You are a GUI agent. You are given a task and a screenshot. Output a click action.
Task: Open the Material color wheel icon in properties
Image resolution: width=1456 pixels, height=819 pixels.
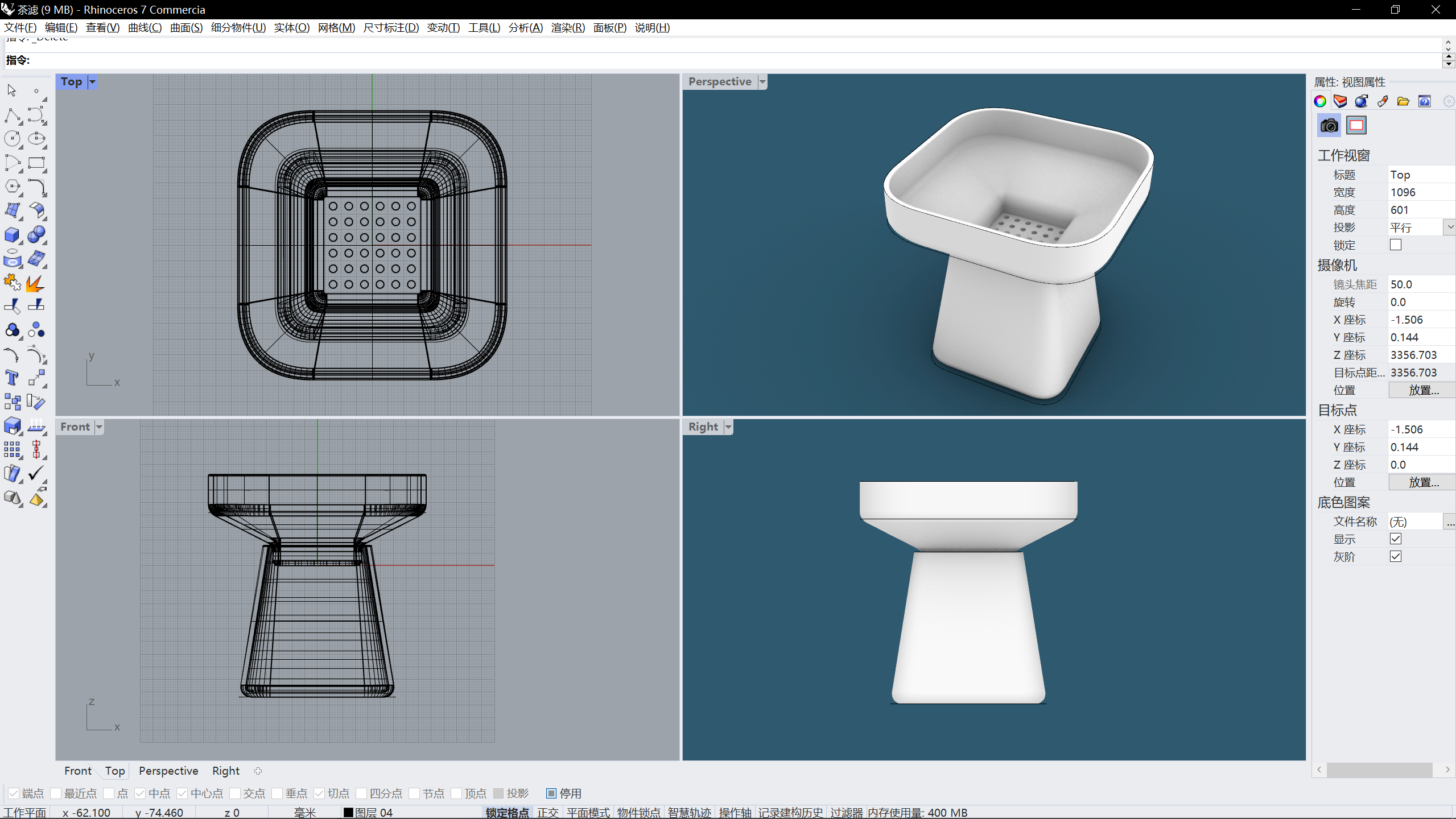pos(1320,101)
